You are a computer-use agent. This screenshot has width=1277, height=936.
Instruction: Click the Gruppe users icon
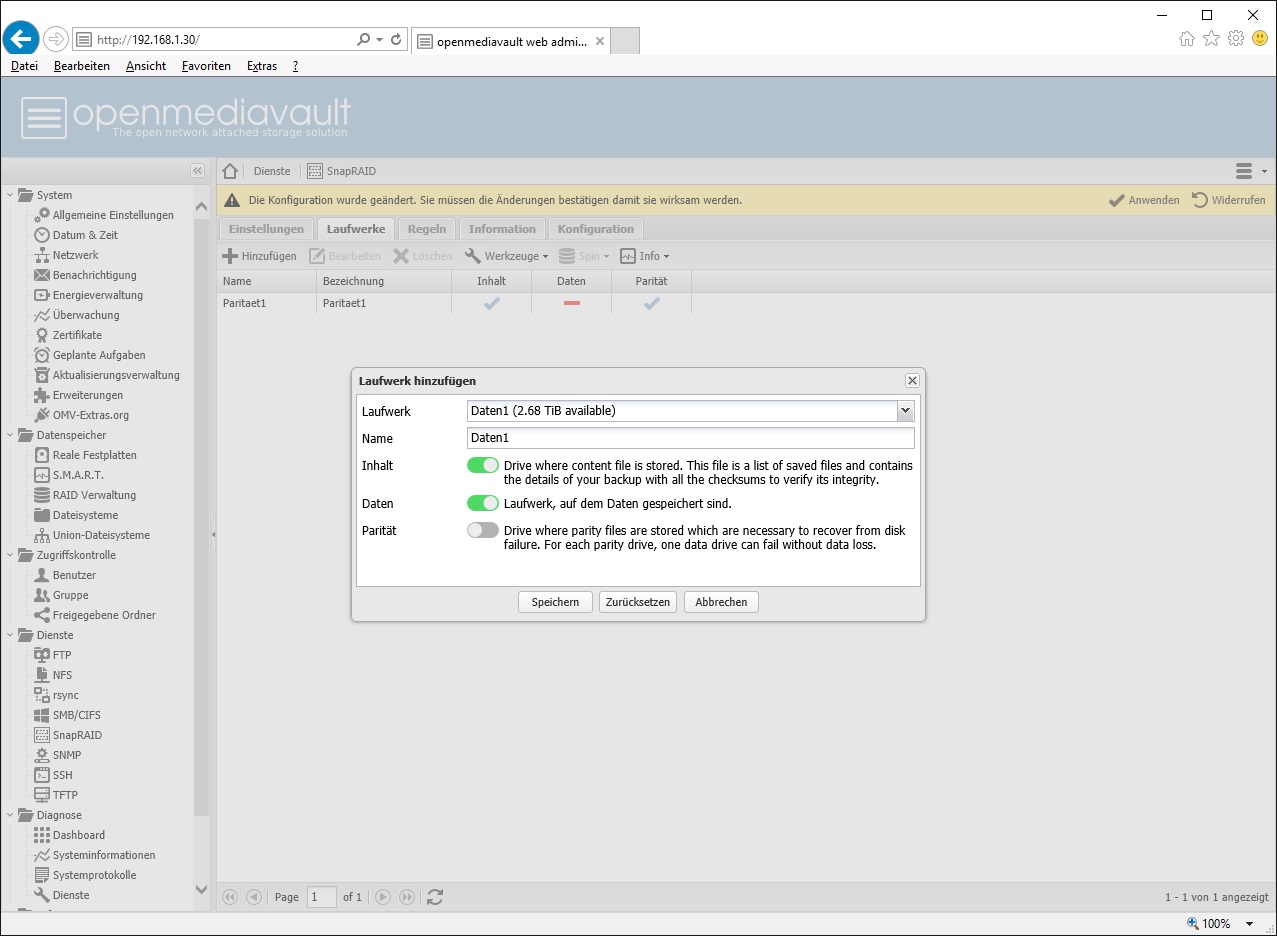[42, 595]
